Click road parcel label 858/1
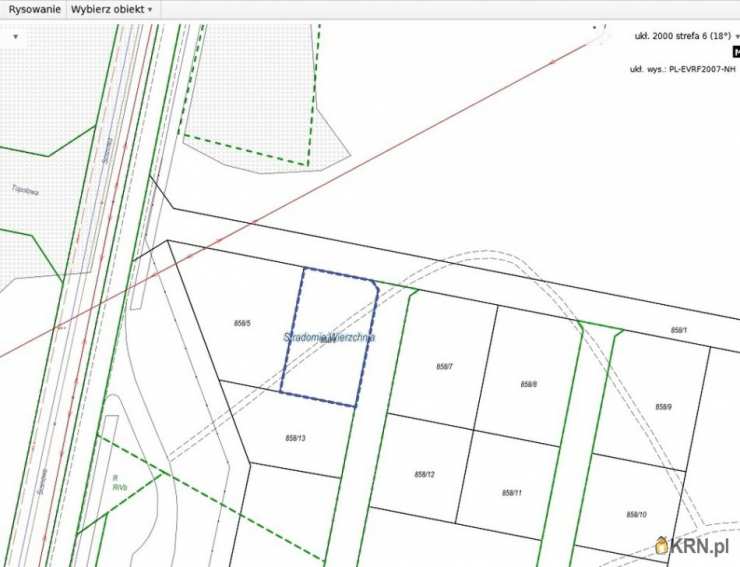Screen dimensions: 740x567 pos(678,330)
